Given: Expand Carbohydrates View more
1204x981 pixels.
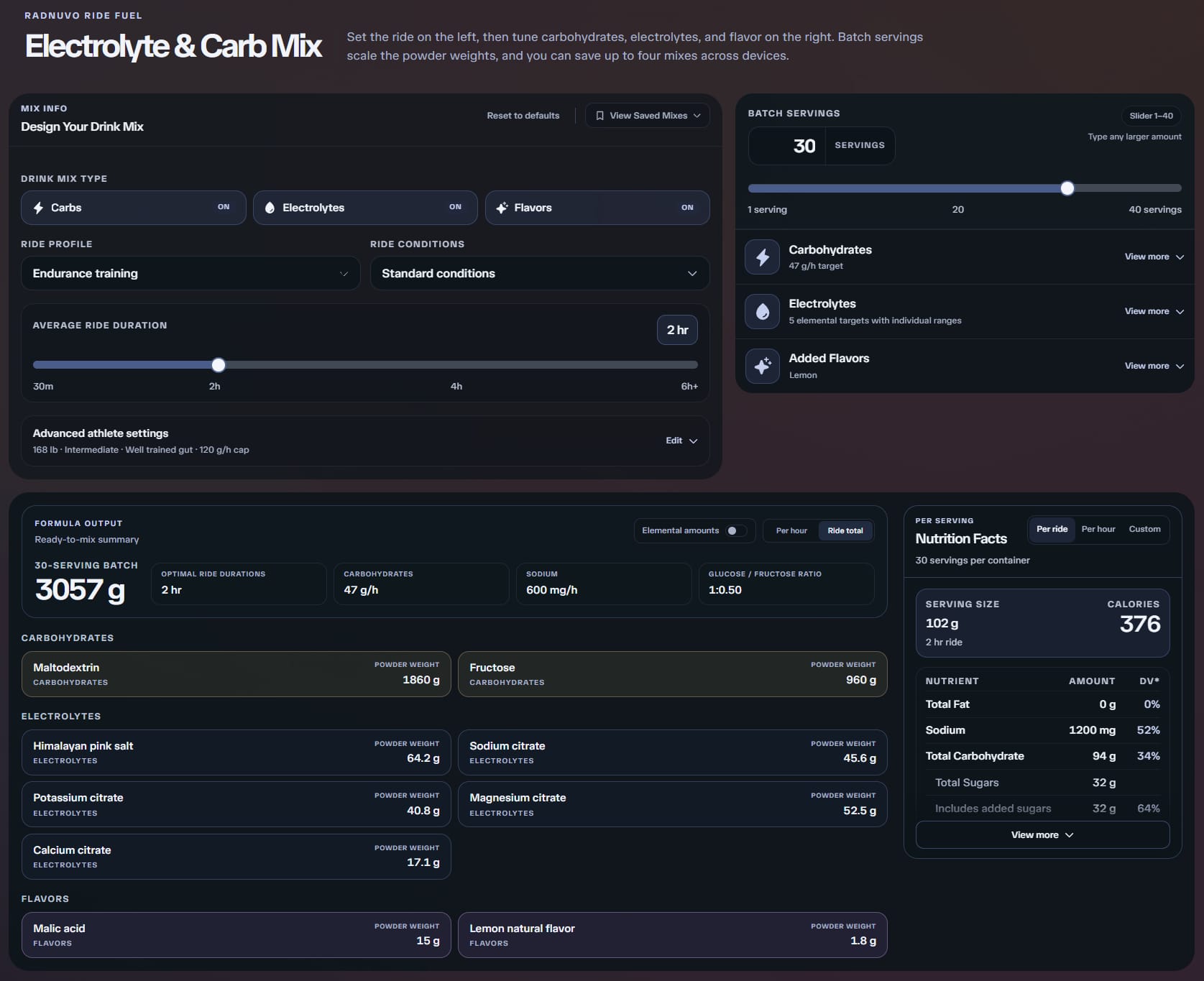Looking at the screenshot, I should click(x=1154, y=257).
